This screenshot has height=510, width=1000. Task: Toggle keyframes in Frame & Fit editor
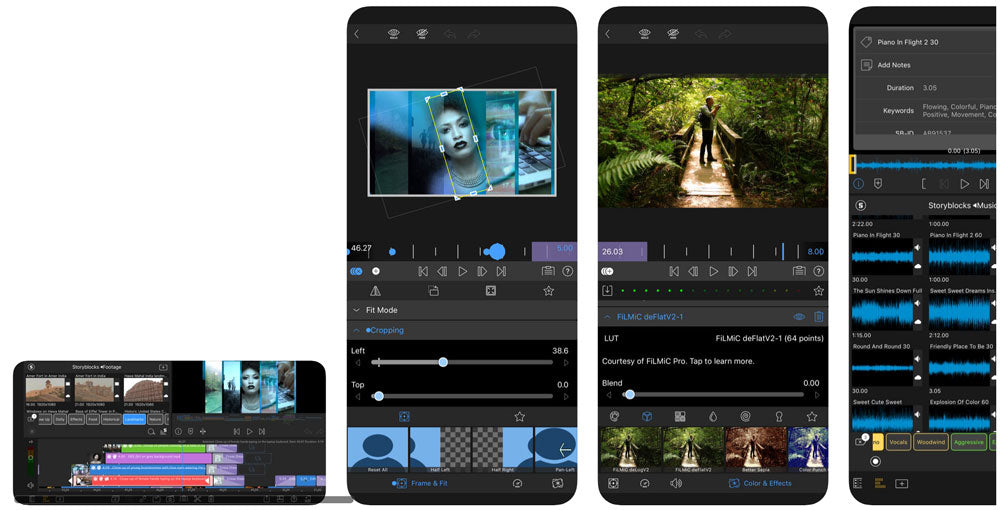[356, 271]
